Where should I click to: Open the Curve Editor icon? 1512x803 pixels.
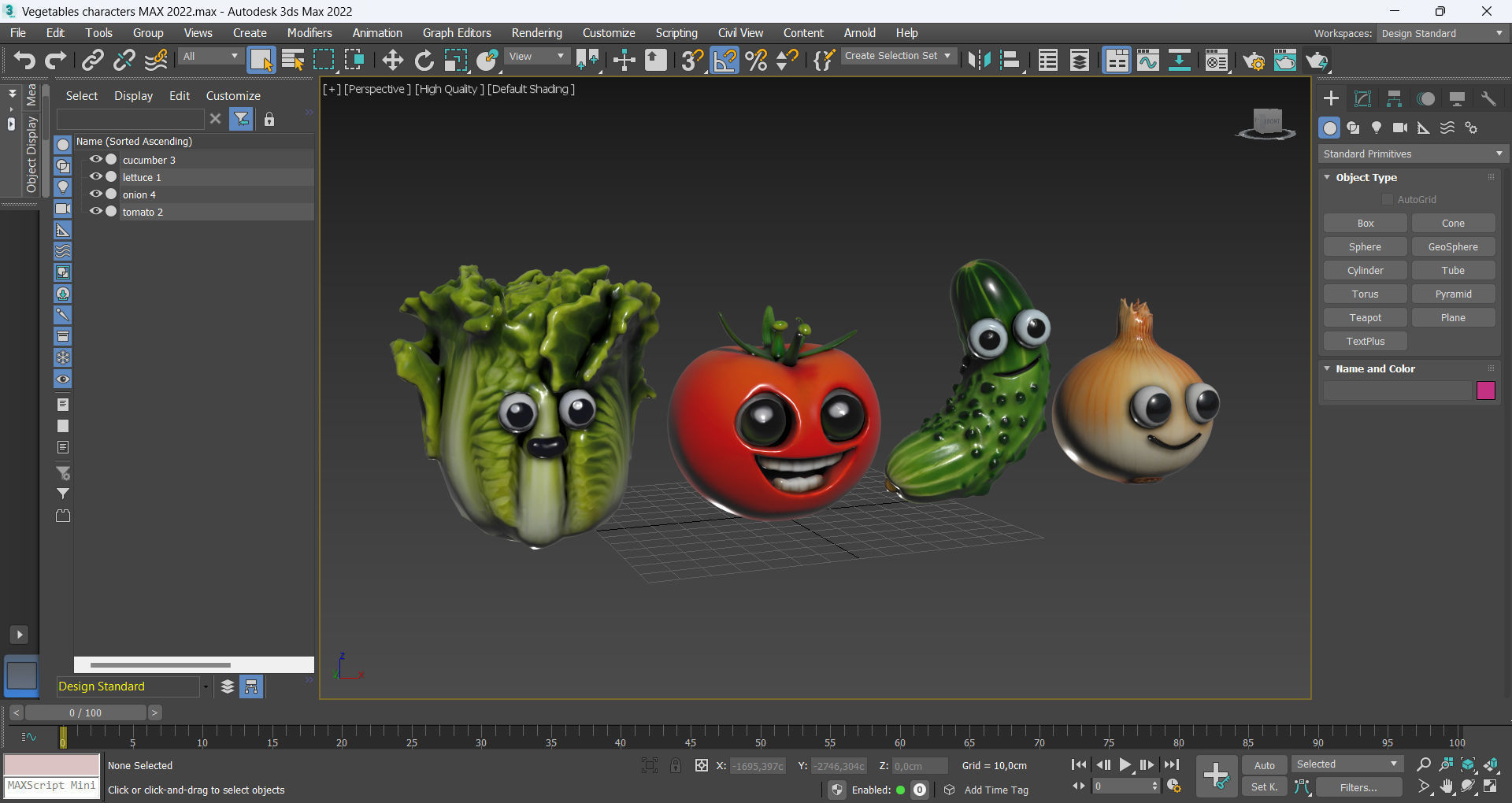coord(1148,60)
